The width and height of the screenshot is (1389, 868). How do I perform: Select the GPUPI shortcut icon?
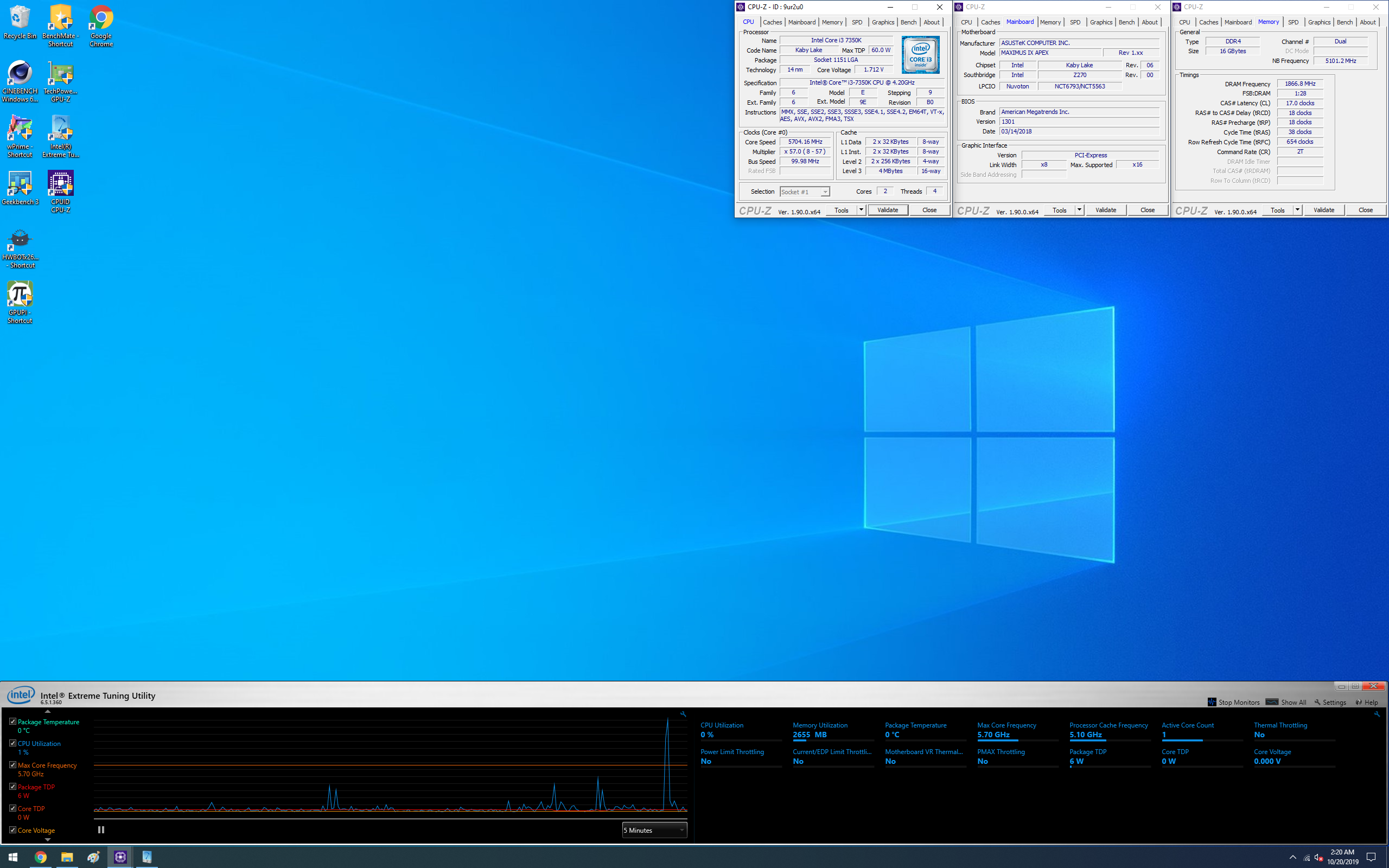tap(20, 303)
